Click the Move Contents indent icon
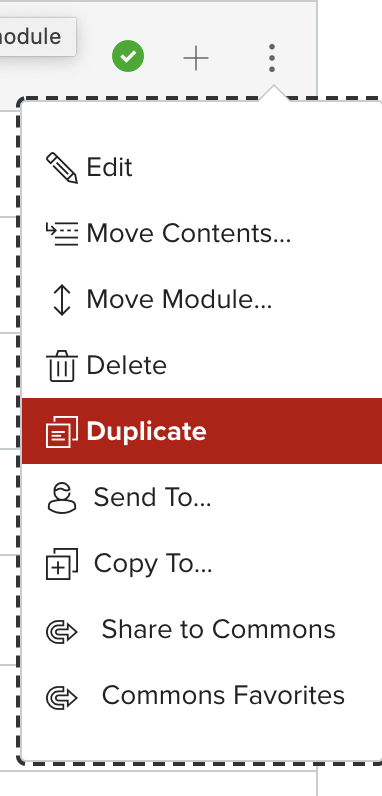Image resolution: width=382 pixels, height=796 pixels. click(62, 234)
